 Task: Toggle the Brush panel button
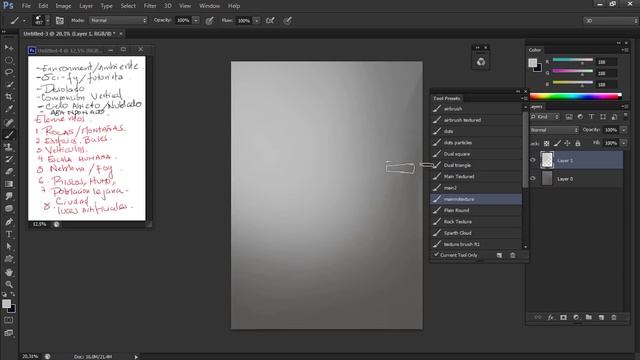(60, 20)
